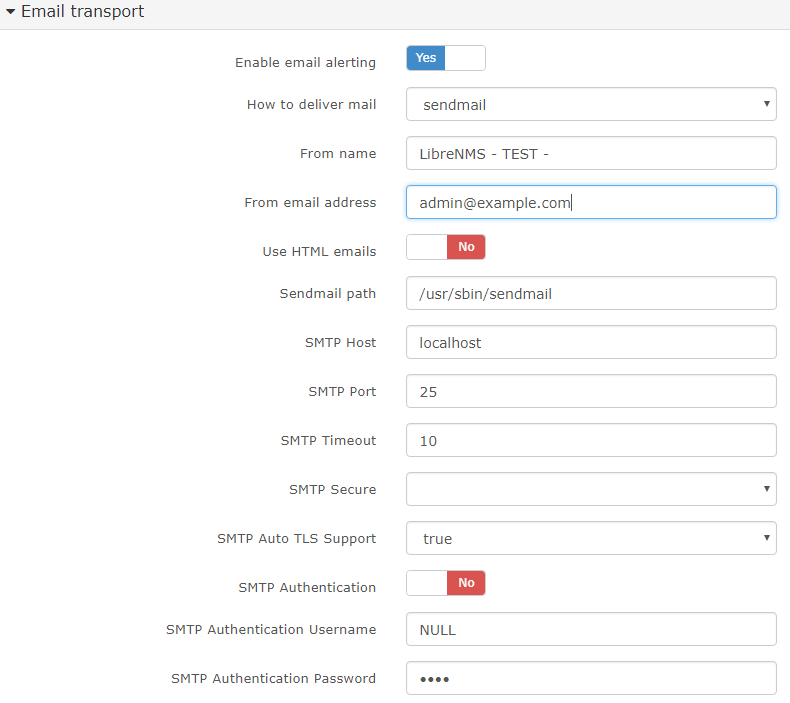Image resolution: width=790 pixels, height=703 pixels.
Task: Click the 'Email transport' heading text
Action: [82, 12]
